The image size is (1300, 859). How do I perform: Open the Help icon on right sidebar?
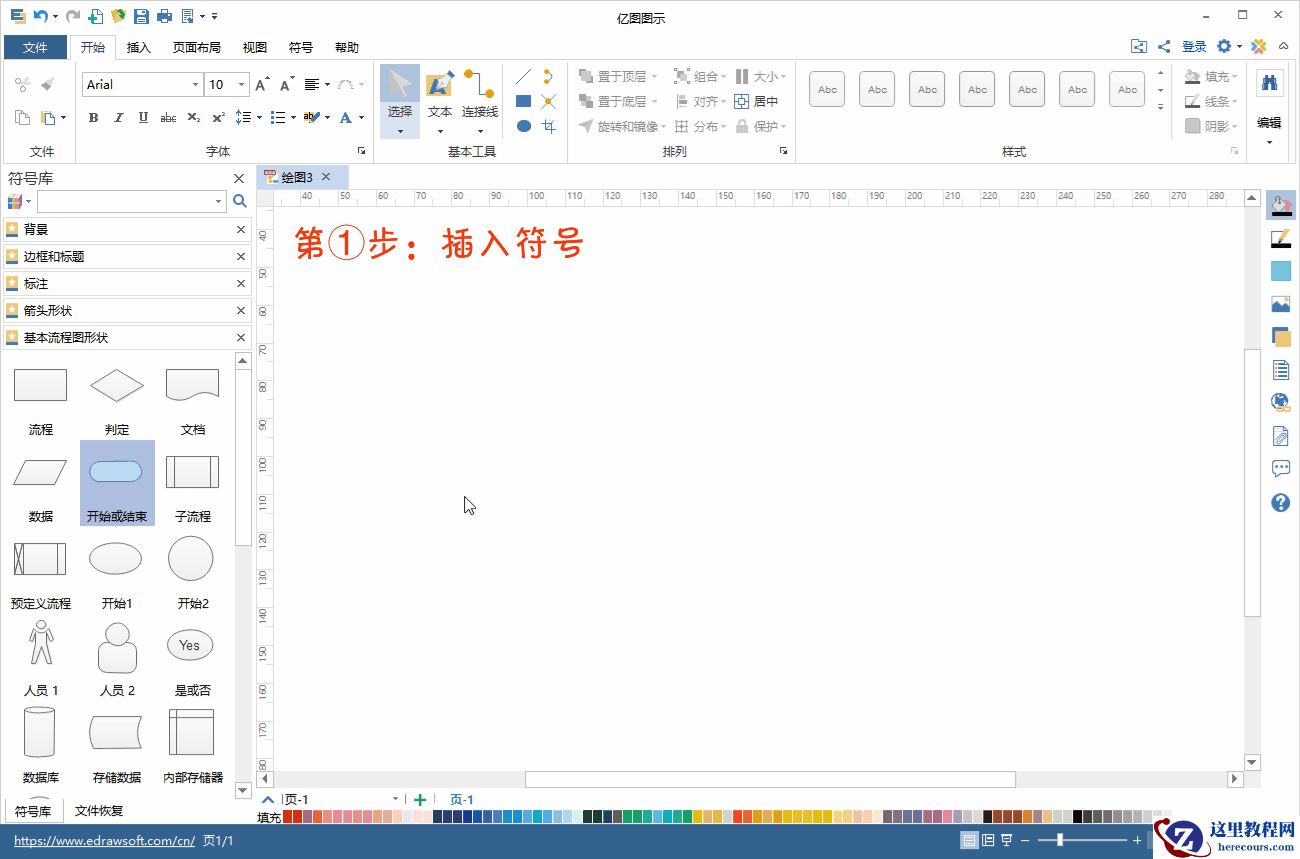[1281, 503]
